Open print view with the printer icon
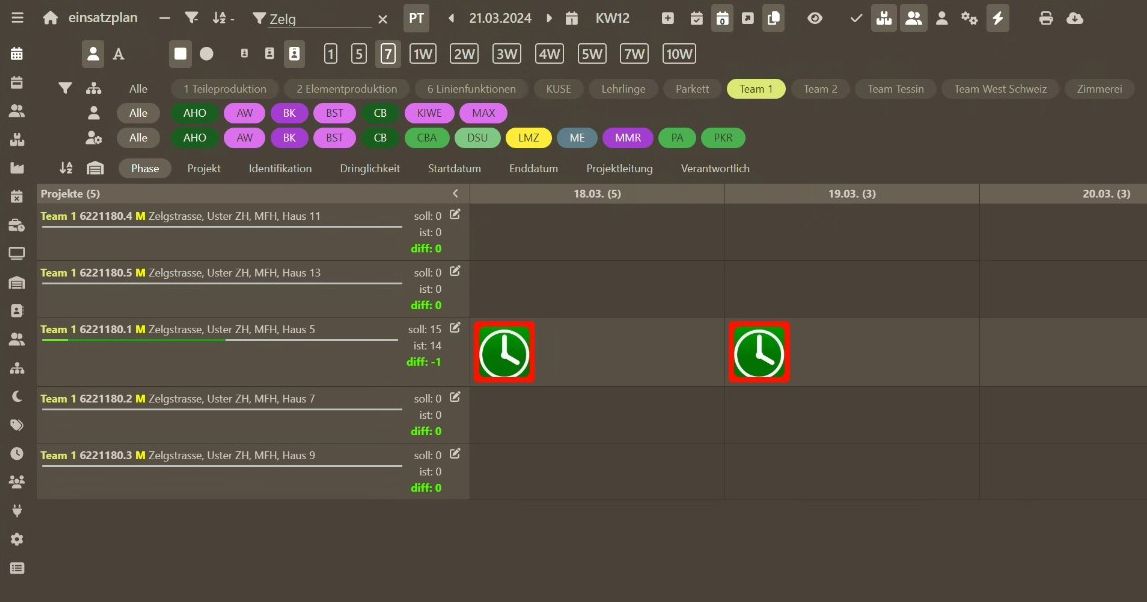1147x602 pixels. click(1047, 18)
